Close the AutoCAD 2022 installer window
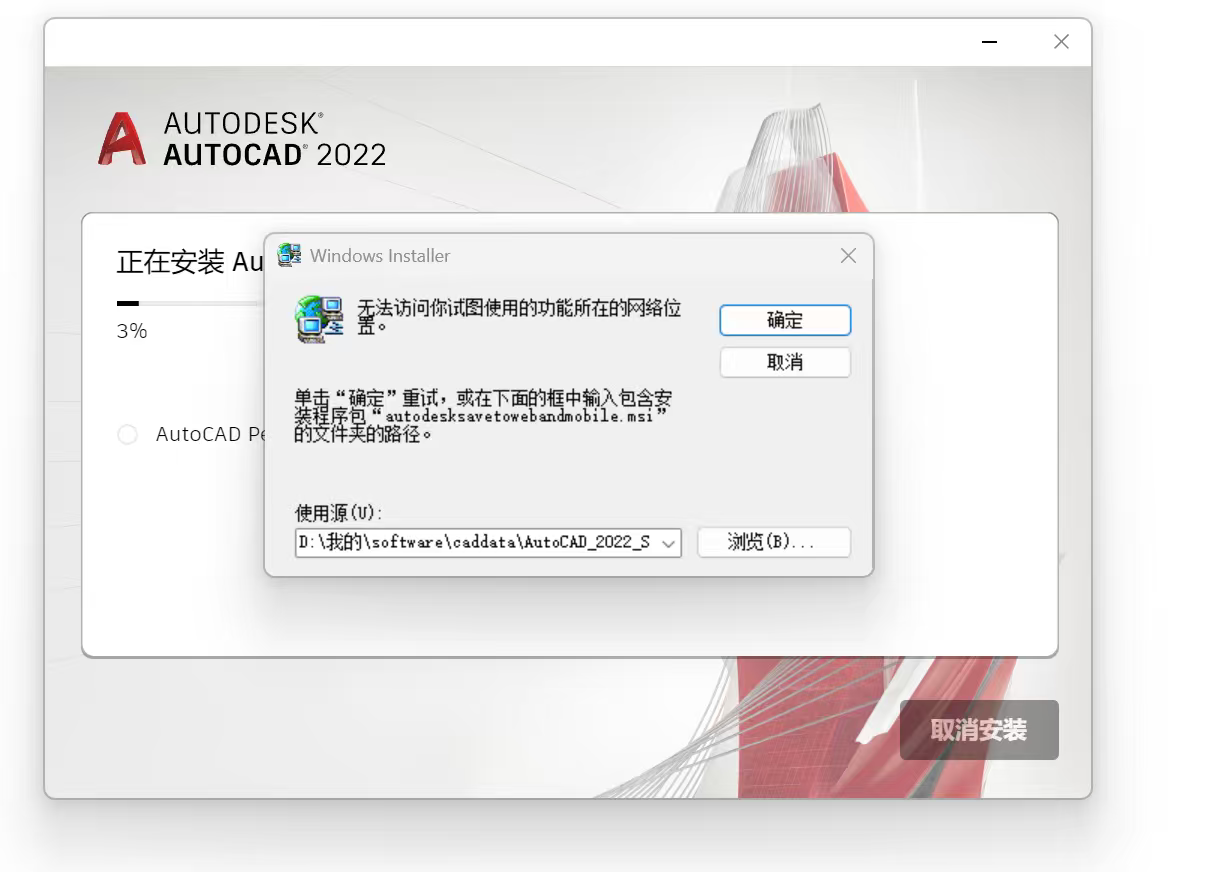Image resolution: width=1224 pixels, height=872 pixels. pyautogui.click(x=1061, y=42)
